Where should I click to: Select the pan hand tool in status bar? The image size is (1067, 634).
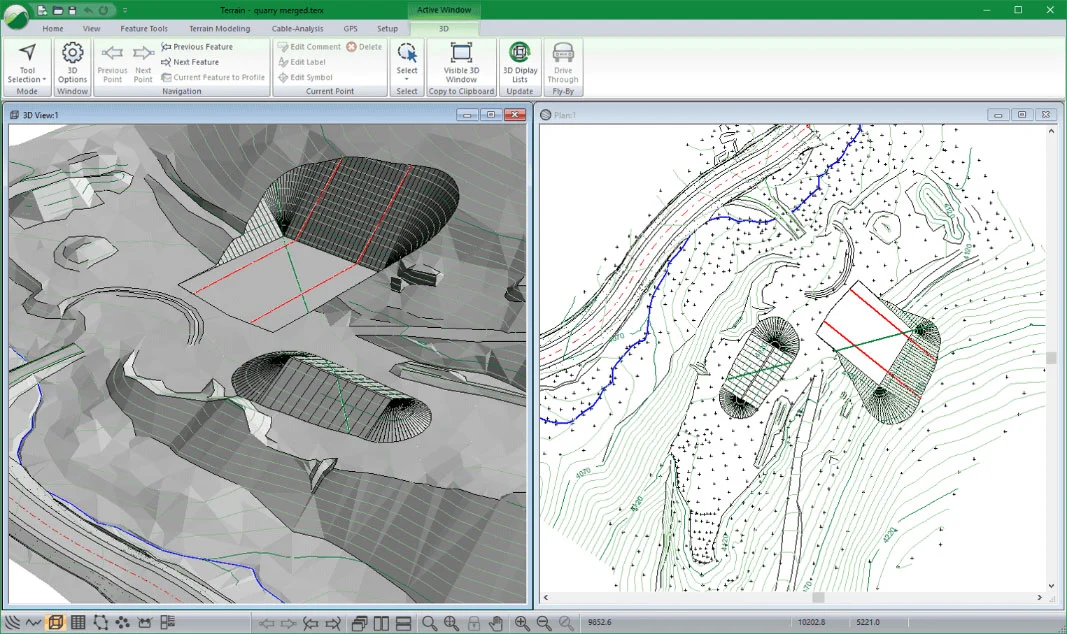496,623
